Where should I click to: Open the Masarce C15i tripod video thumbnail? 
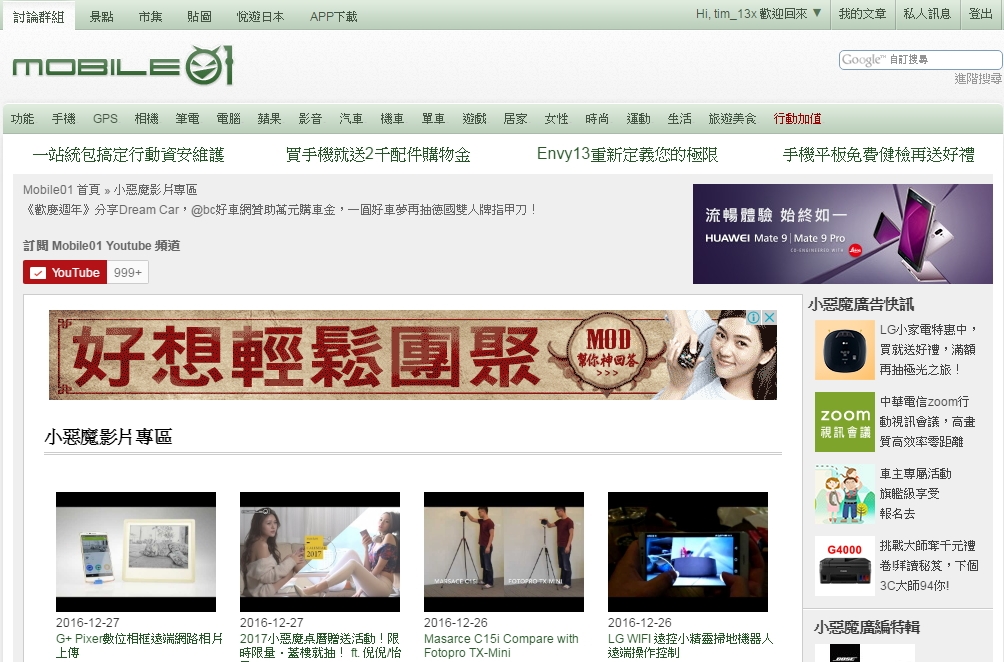(x=504, y=552)
